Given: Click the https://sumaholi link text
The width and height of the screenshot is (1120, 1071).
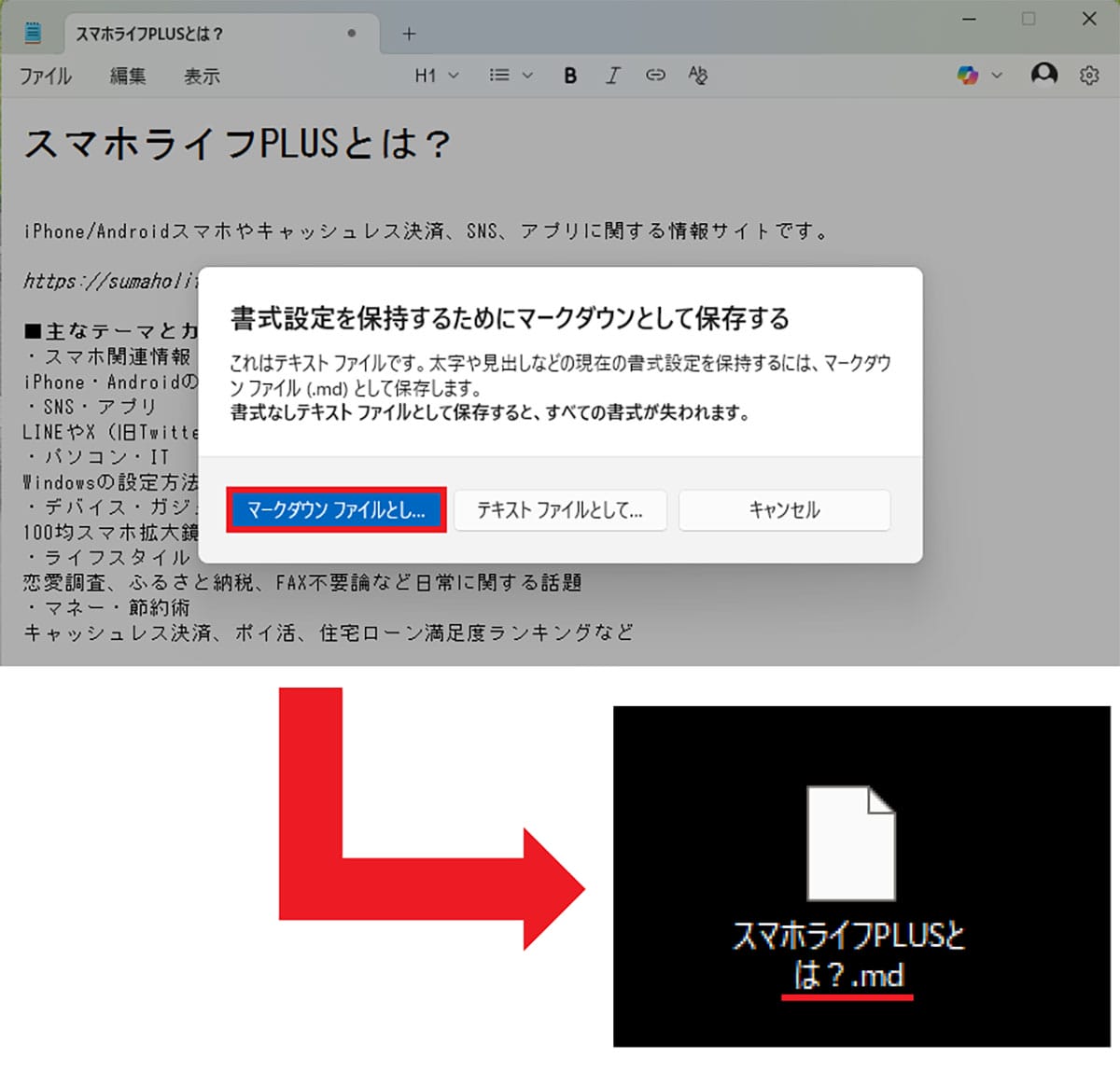Looking at the screenshot, I should [110, 281].
